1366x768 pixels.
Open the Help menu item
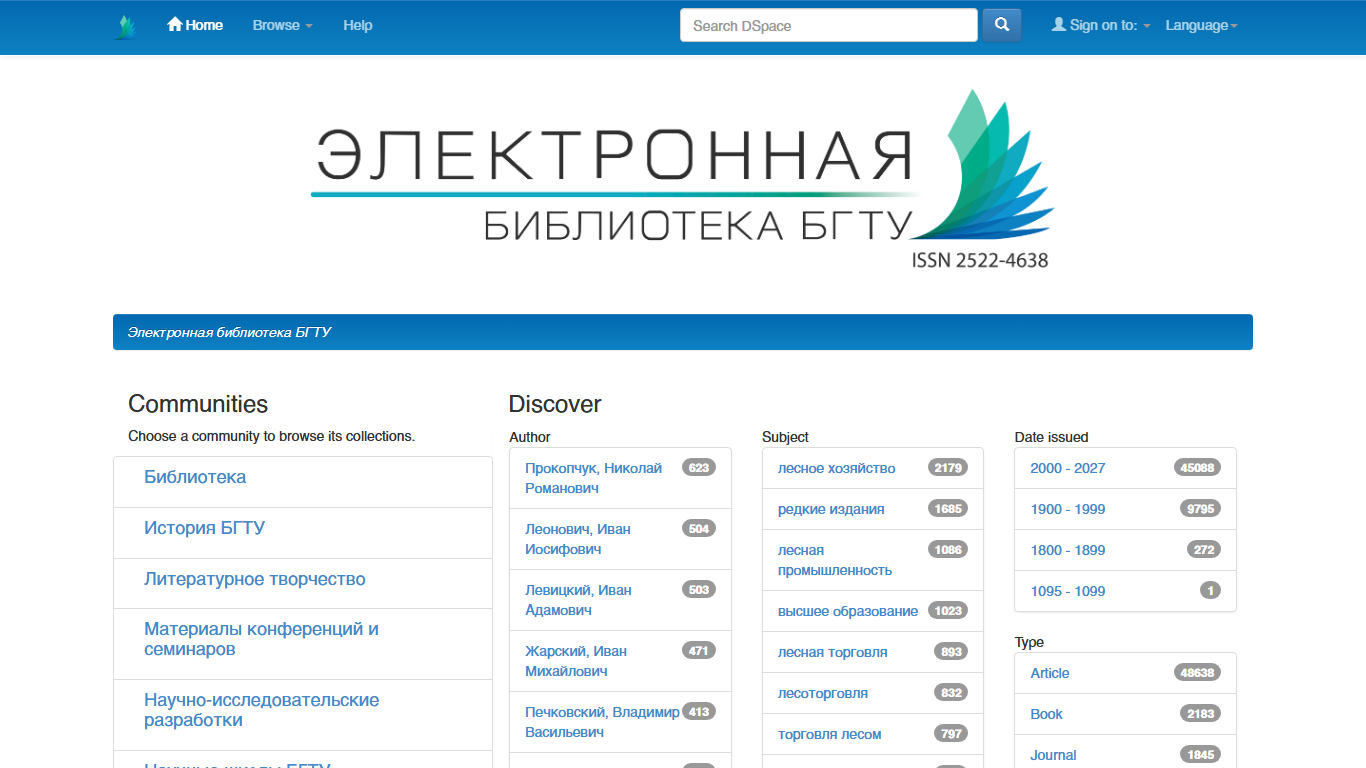[358, 25]
